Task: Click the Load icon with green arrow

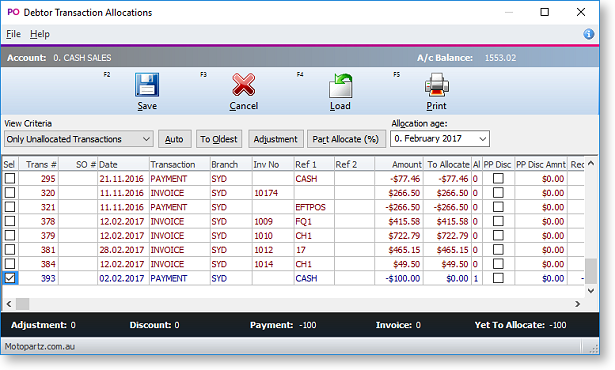Action: coord(340,86)
